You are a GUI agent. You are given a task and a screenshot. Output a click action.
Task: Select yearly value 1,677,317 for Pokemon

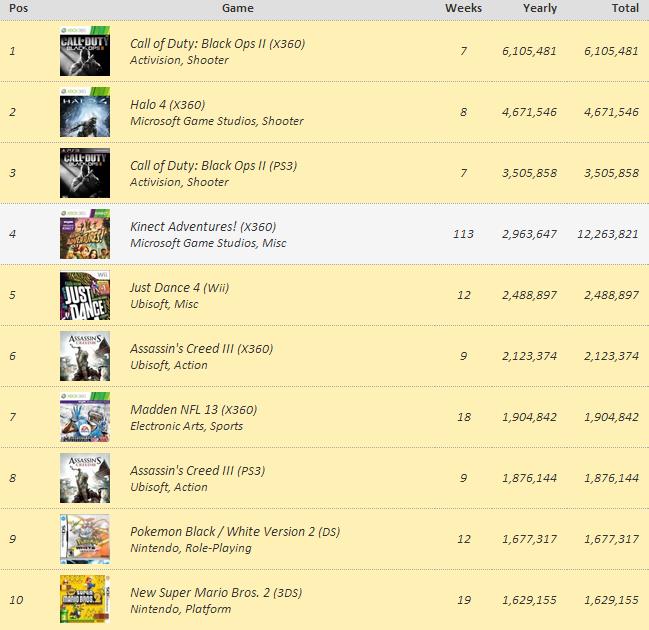tap(529, 539)
